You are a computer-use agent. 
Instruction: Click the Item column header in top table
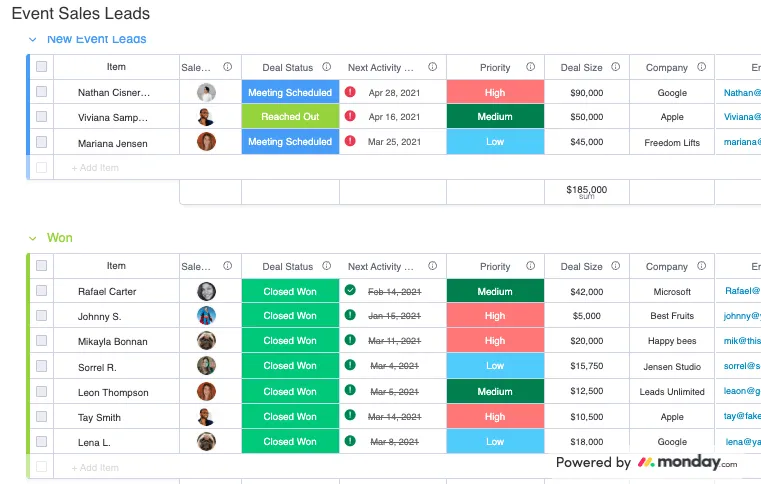116,67
